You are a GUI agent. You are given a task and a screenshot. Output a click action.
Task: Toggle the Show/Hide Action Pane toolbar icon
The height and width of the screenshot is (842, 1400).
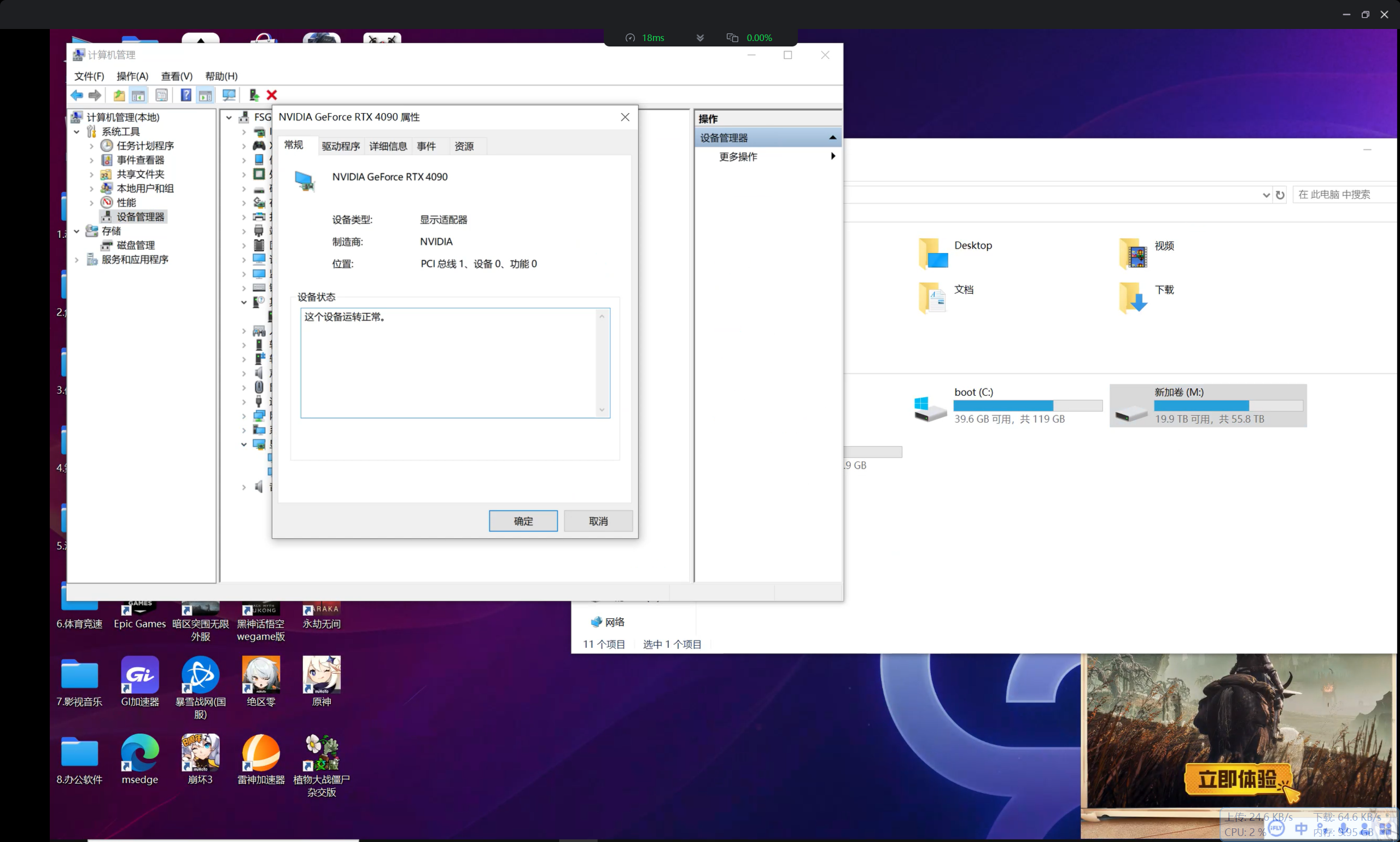206,95
